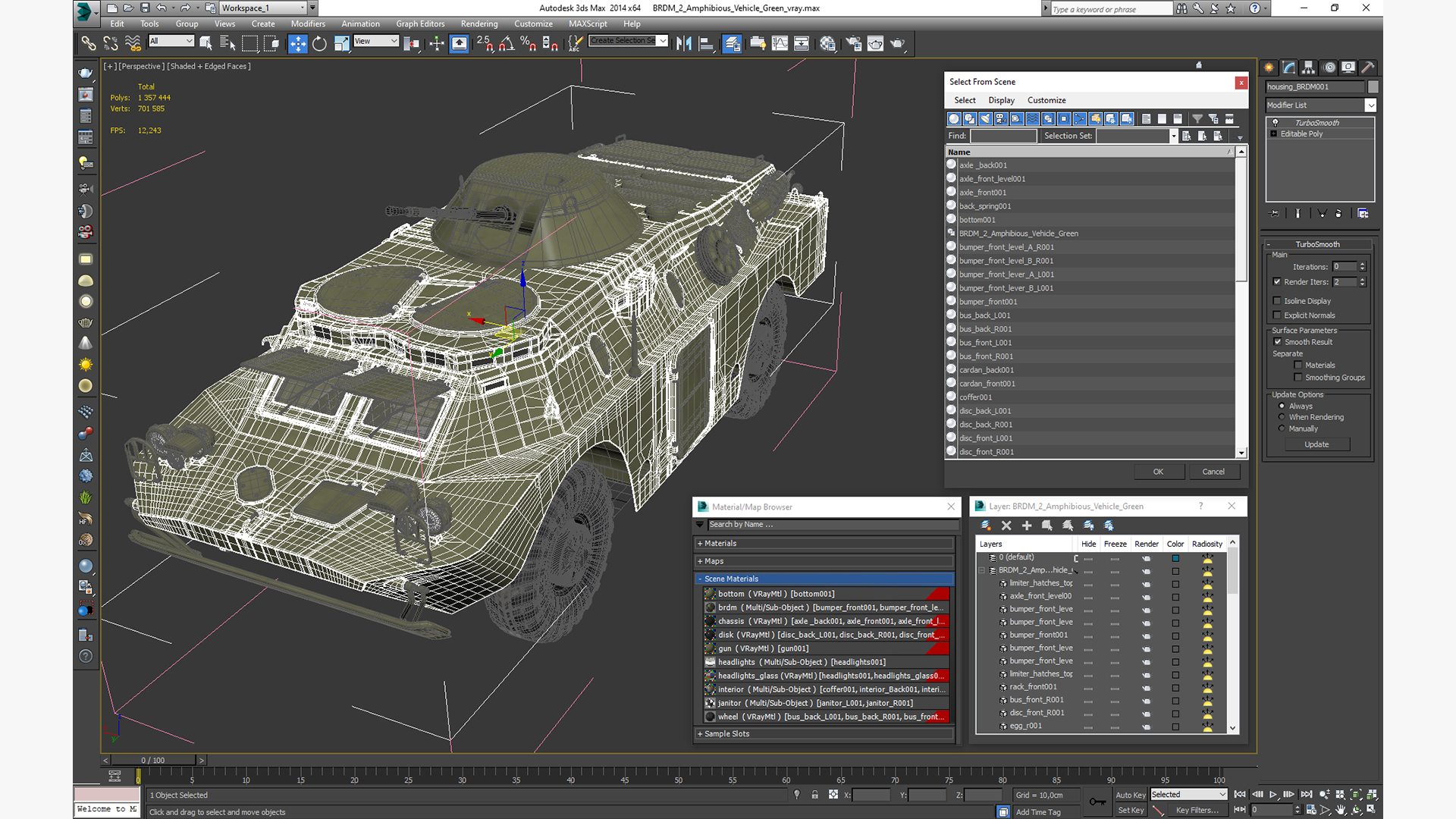
Task: Click the funnel filter icon in Select From Scene
Action: click(1197, 118)
